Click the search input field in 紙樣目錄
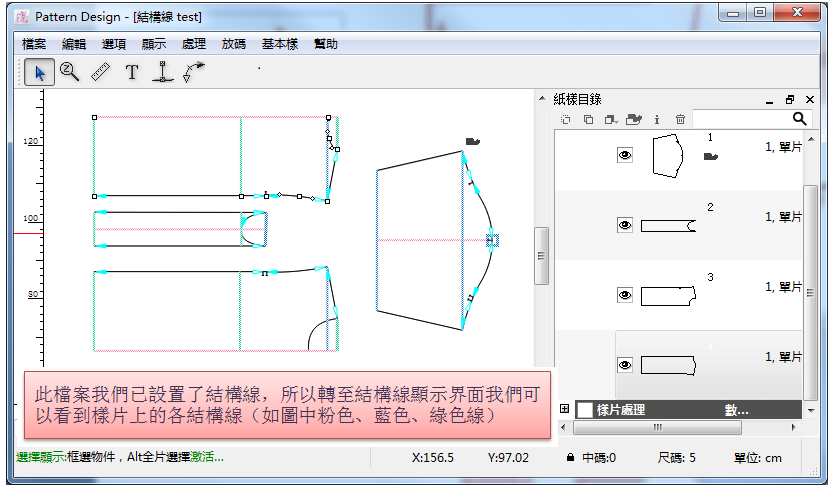 click(740, 119)
